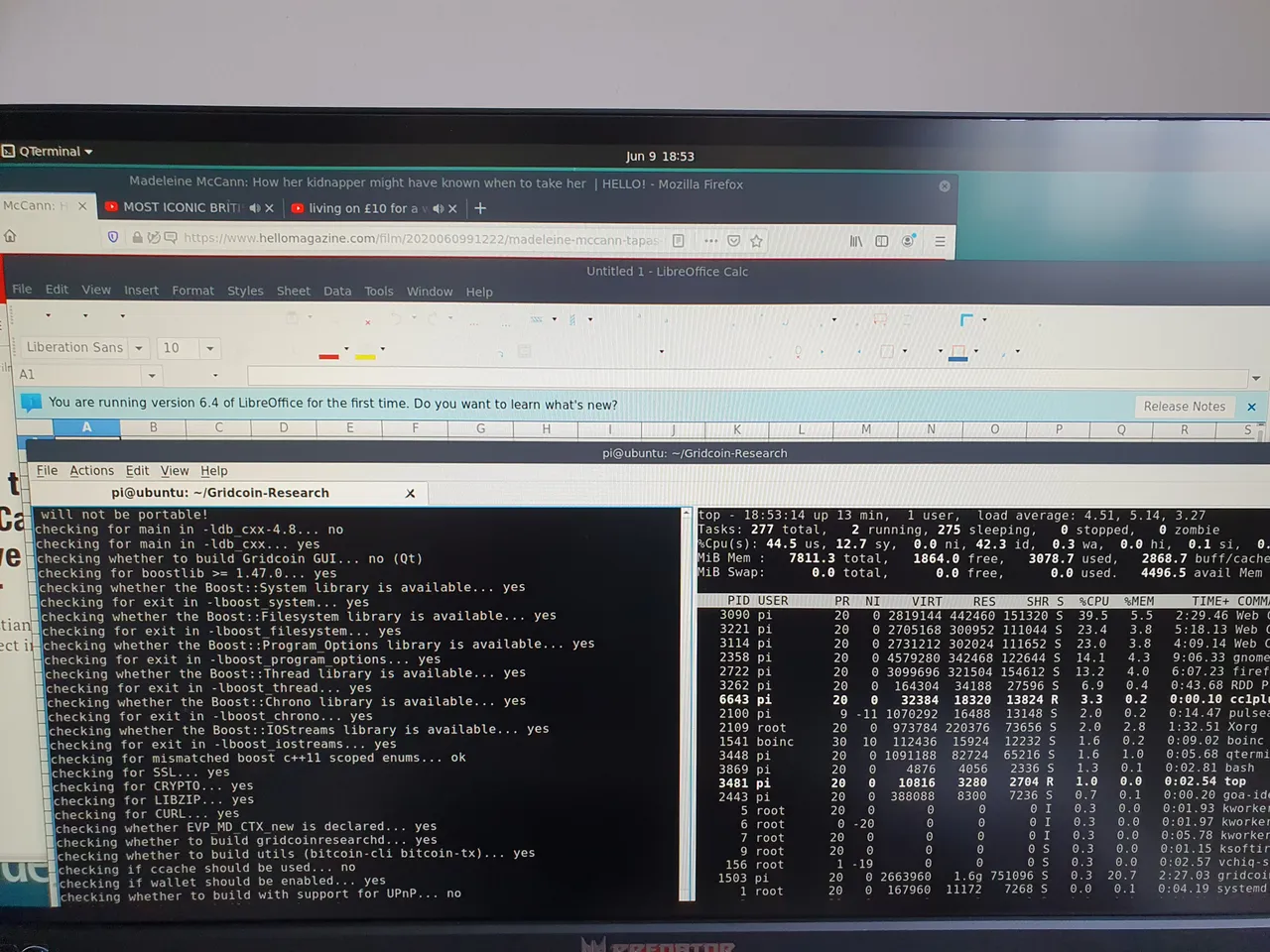The image size is (1270, 952).
Task: Apply the blue cell background color
Action: tap(958, 353)
